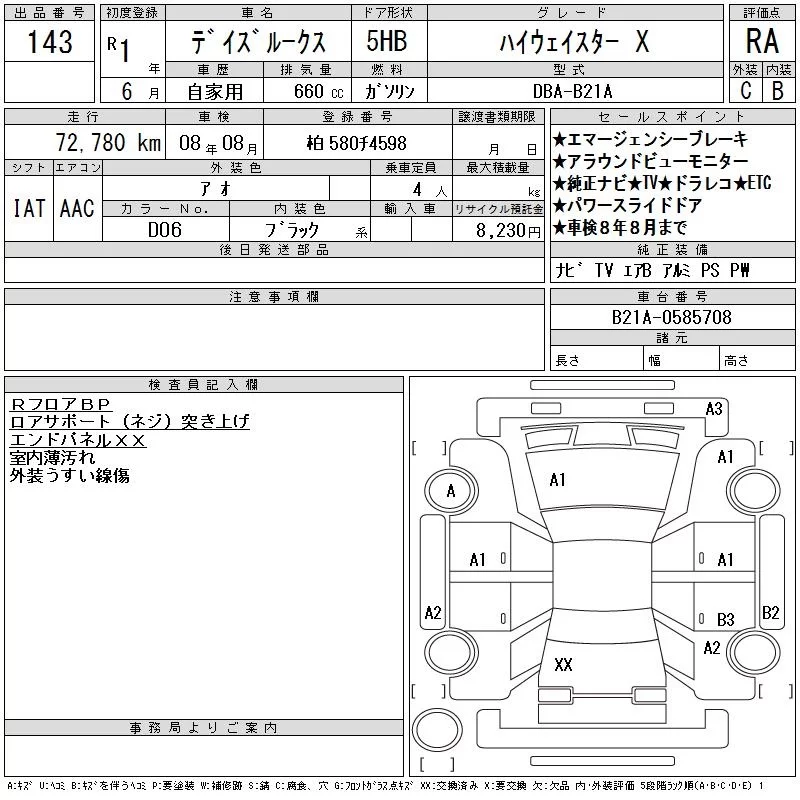
Task: Click sales point パワースライドドア
Action: tap(627, 206)
